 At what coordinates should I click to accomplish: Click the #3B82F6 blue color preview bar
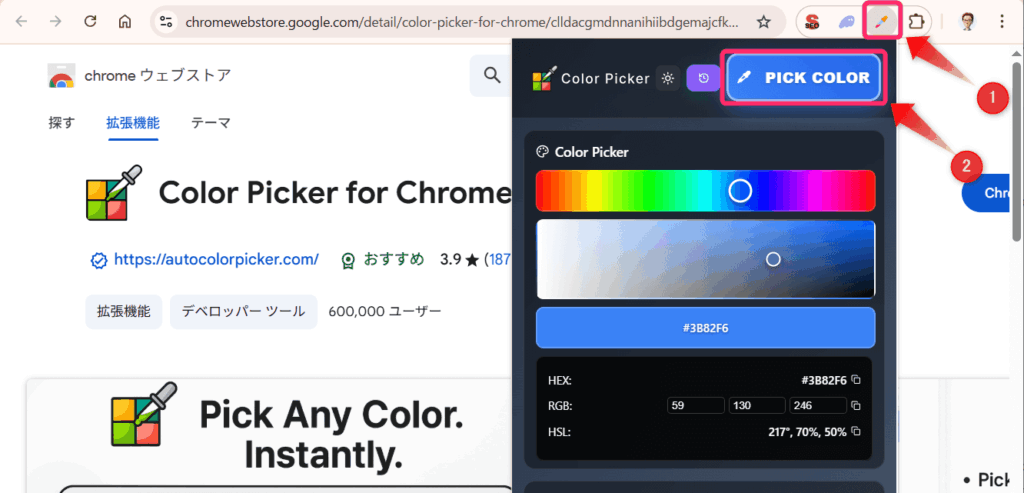[705, 328]
